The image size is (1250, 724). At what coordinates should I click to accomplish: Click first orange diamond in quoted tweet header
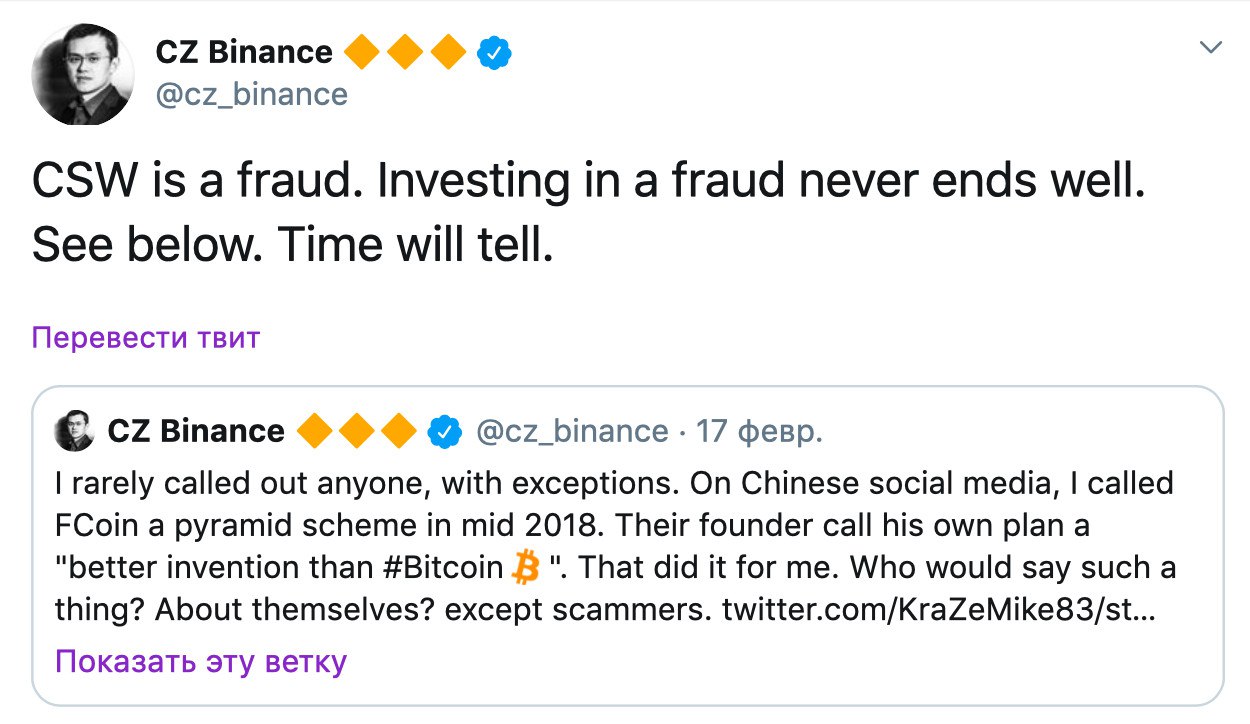pos(313,431)
